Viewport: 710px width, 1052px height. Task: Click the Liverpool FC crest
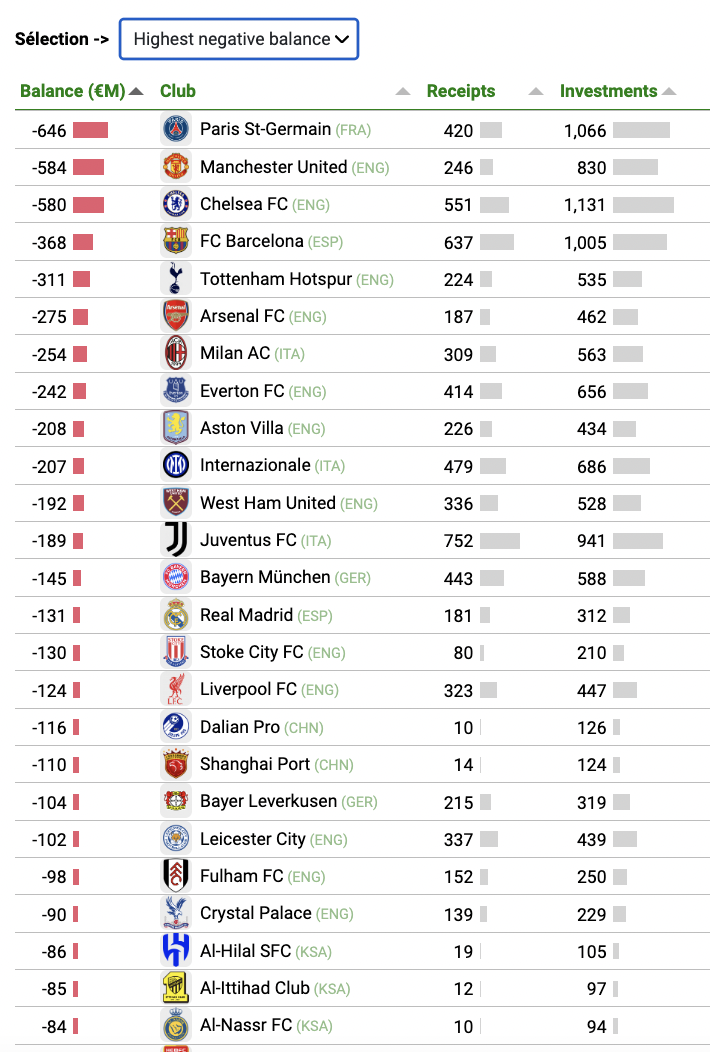pyautogui.click(x=176, y=689)
